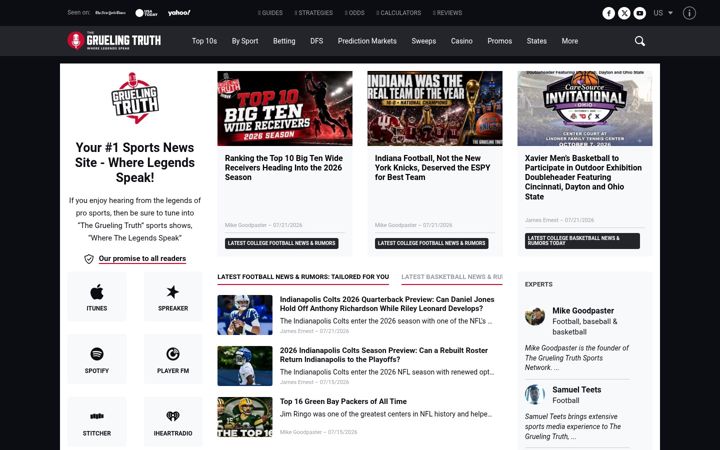Open the X (Twitter) social icon
Image resolution: width=720 pixels, height=450 pixels.
point(624,13)
